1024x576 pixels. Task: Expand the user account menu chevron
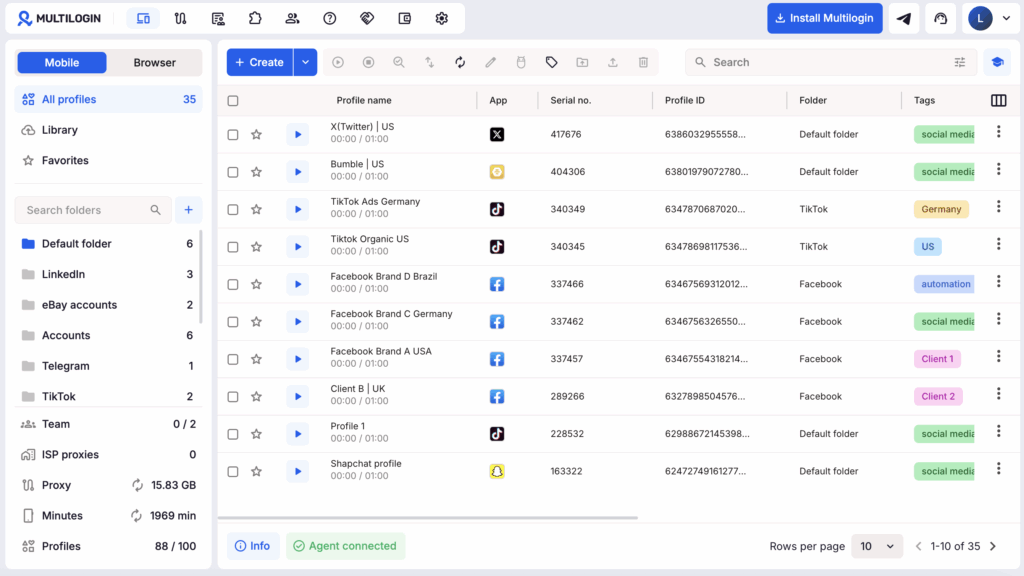click(x=1006, y=18)
